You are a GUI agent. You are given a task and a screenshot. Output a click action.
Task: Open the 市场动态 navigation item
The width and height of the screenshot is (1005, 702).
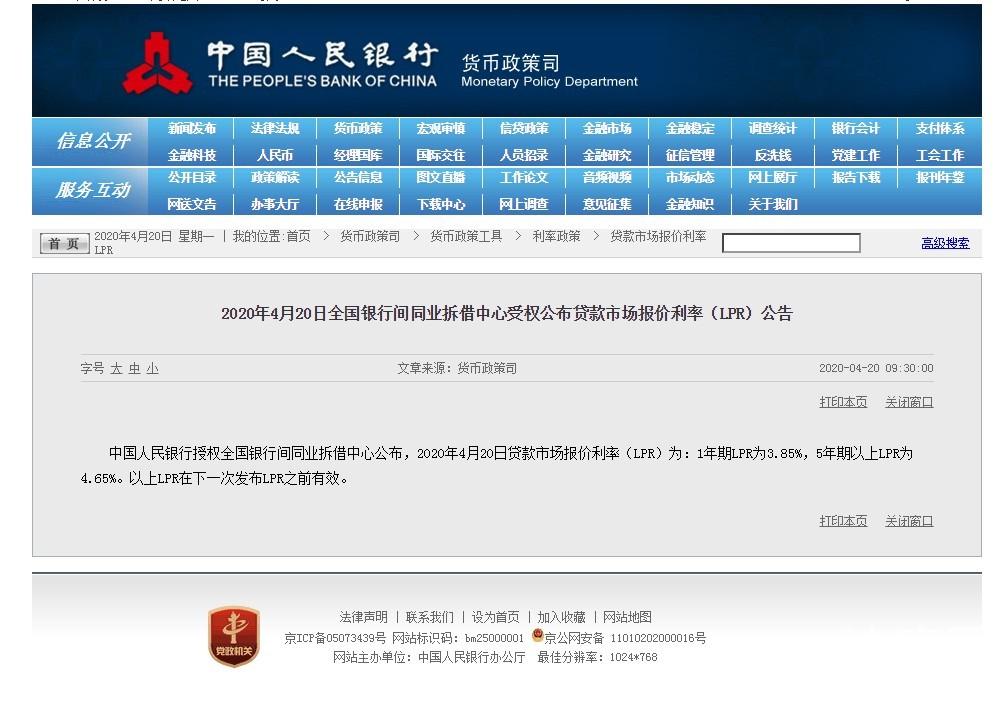(x=690, y=177)
